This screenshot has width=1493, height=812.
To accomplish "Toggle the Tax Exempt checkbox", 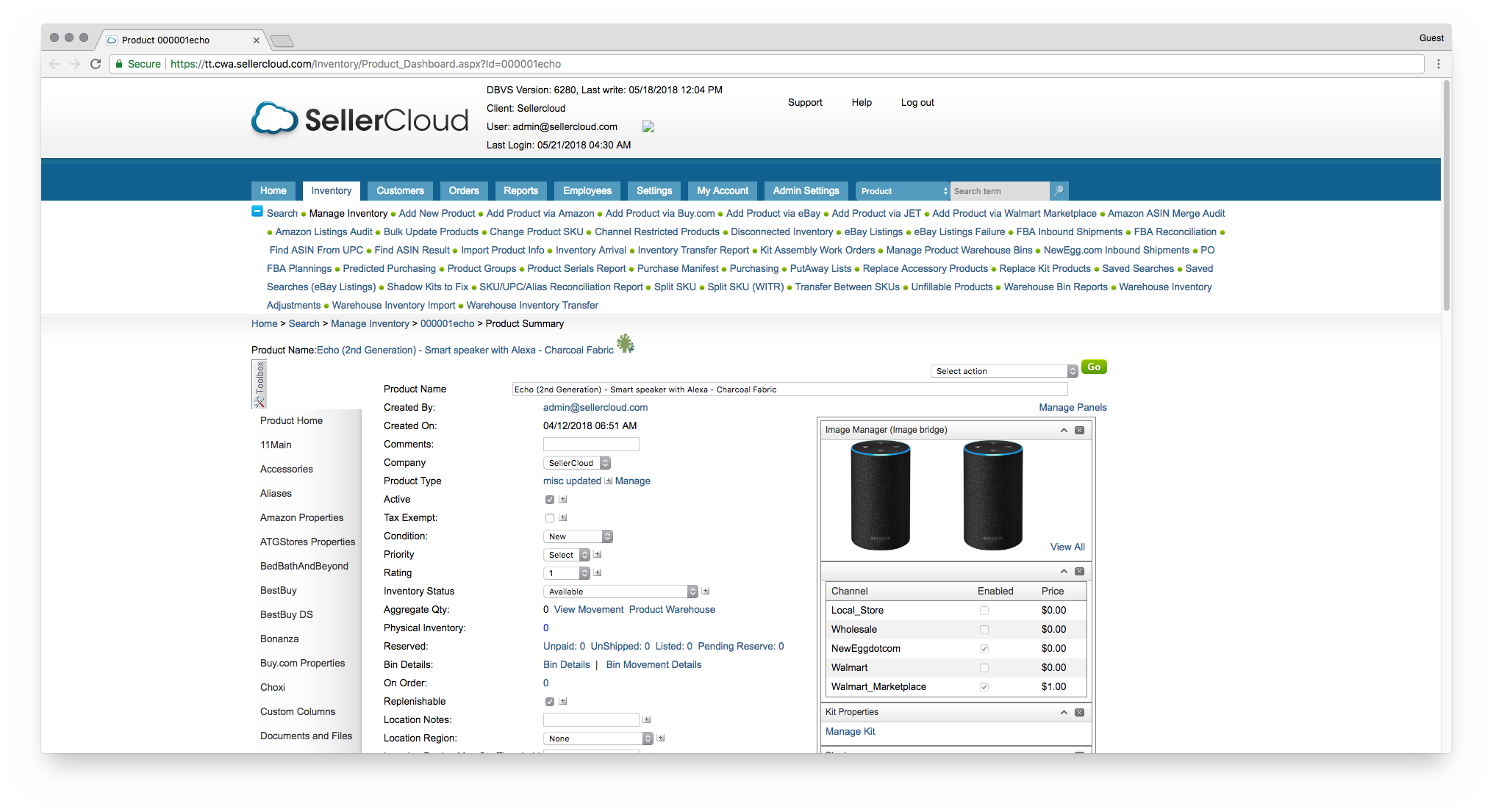I will click(x=550, y=518).
